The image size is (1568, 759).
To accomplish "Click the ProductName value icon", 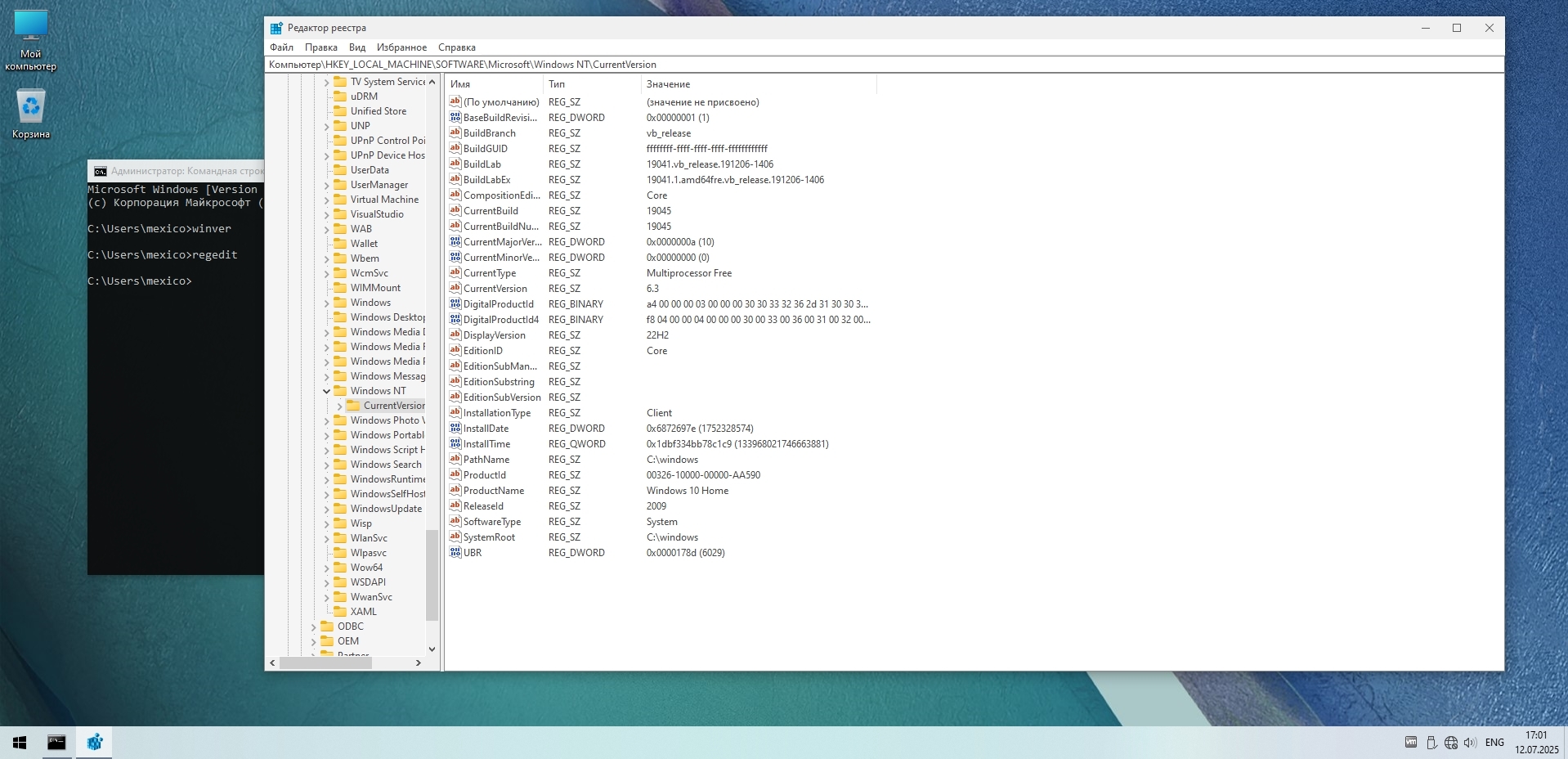I will click(x=455, y=490).
